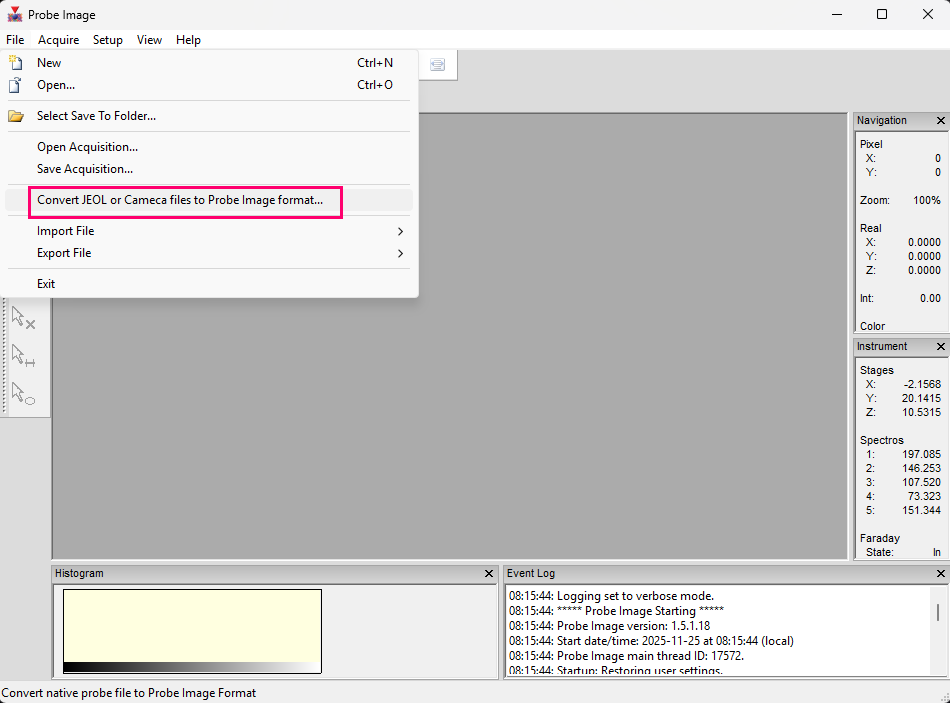The image size is (950, 703).
Task: Click the list-style toolbar icon beside the menu
Action: pos(437,65)
